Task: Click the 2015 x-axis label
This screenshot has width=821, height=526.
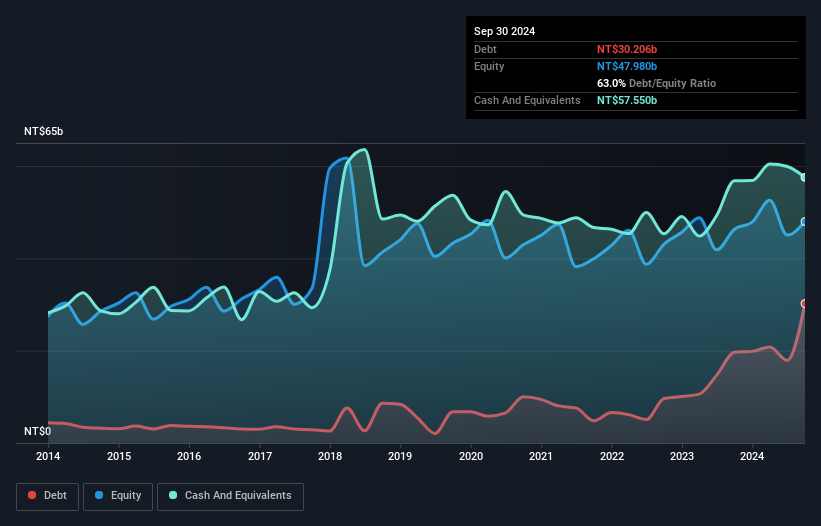Action: pyautogui.click(x=119, y=456)
